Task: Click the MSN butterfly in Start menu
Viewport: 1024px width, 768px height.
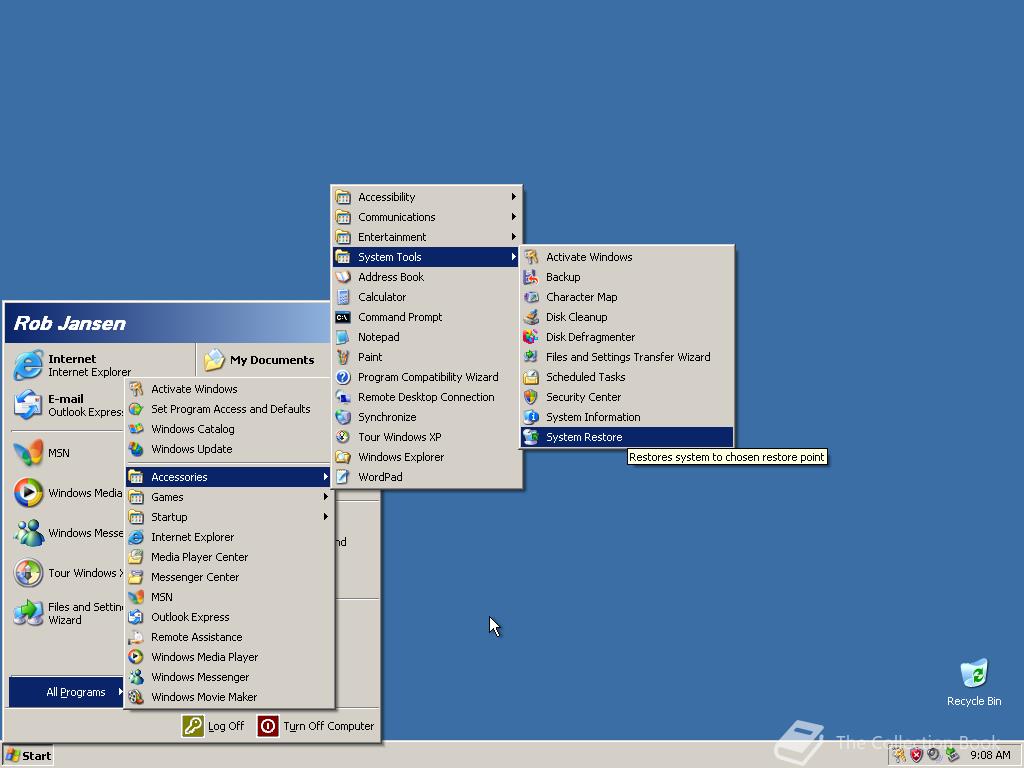Action: 28,453
